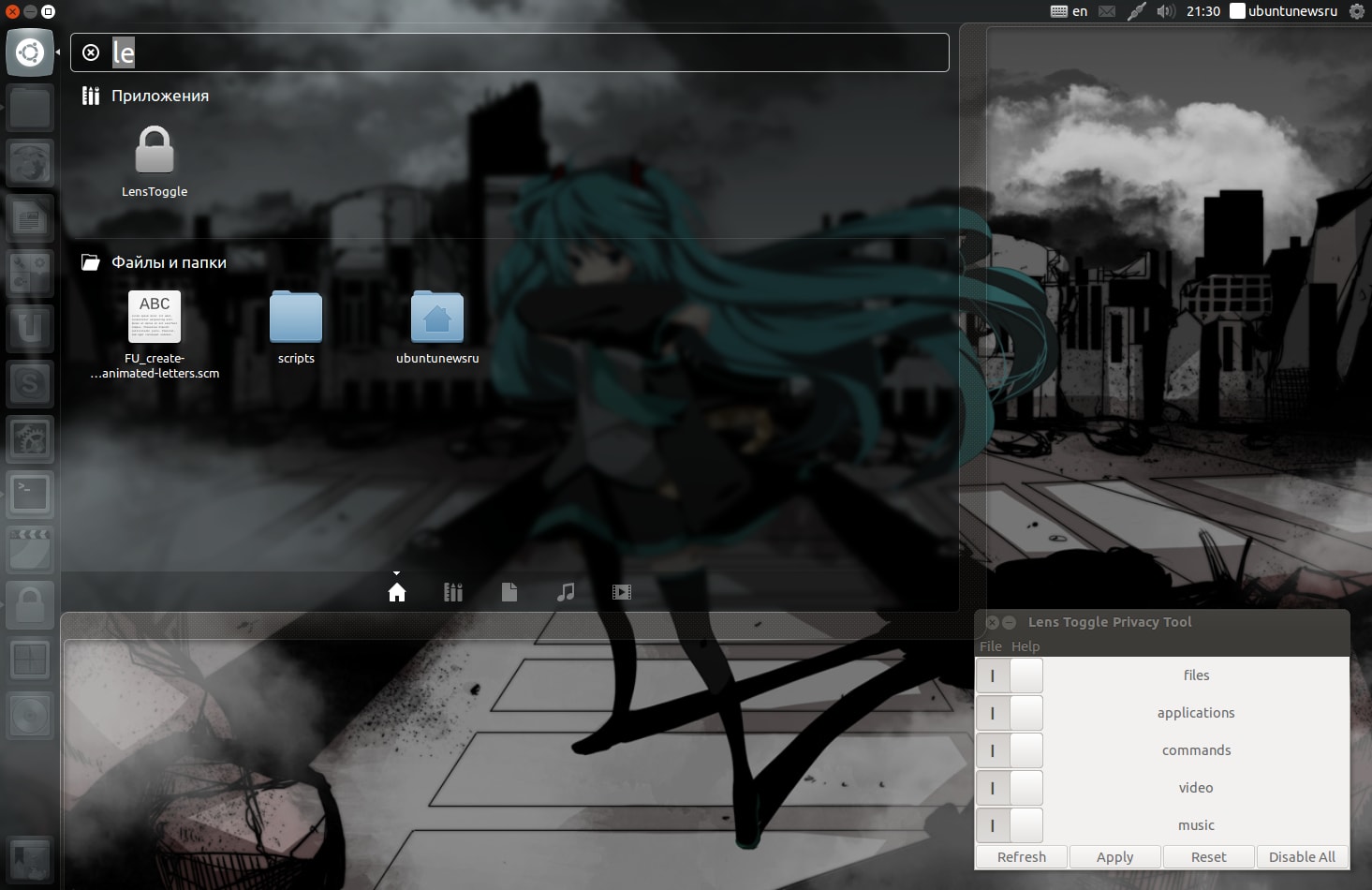This screenshot has height=890, width=1372.
Task: Open FU_create-animated-letters.scm file result
Action: (155, 334)
